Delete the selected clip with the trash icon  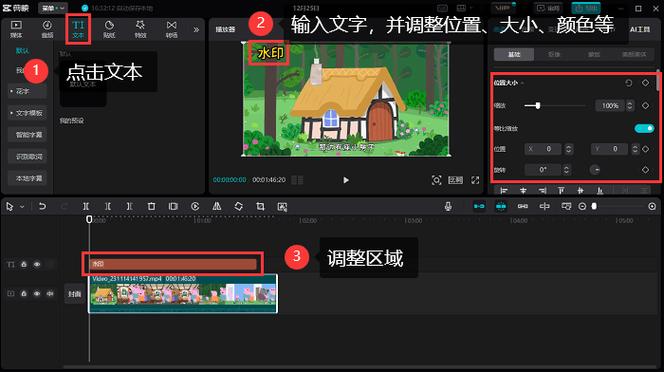(151, 206)
